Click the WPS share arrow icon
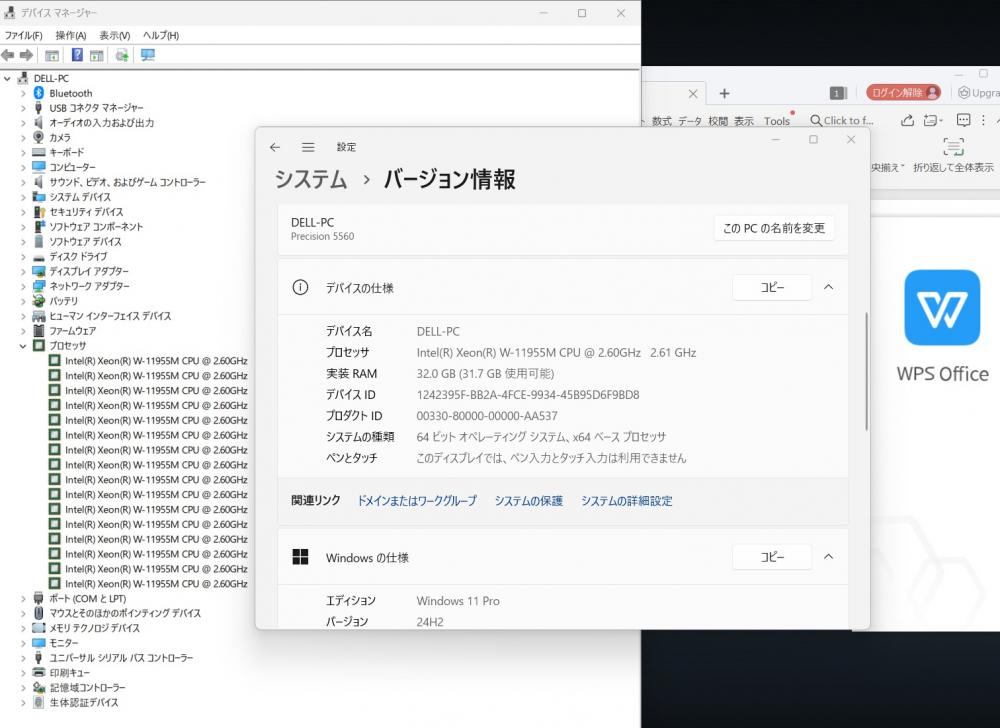The height and width of the screenshot is (728, 1000). coord(907,120)
